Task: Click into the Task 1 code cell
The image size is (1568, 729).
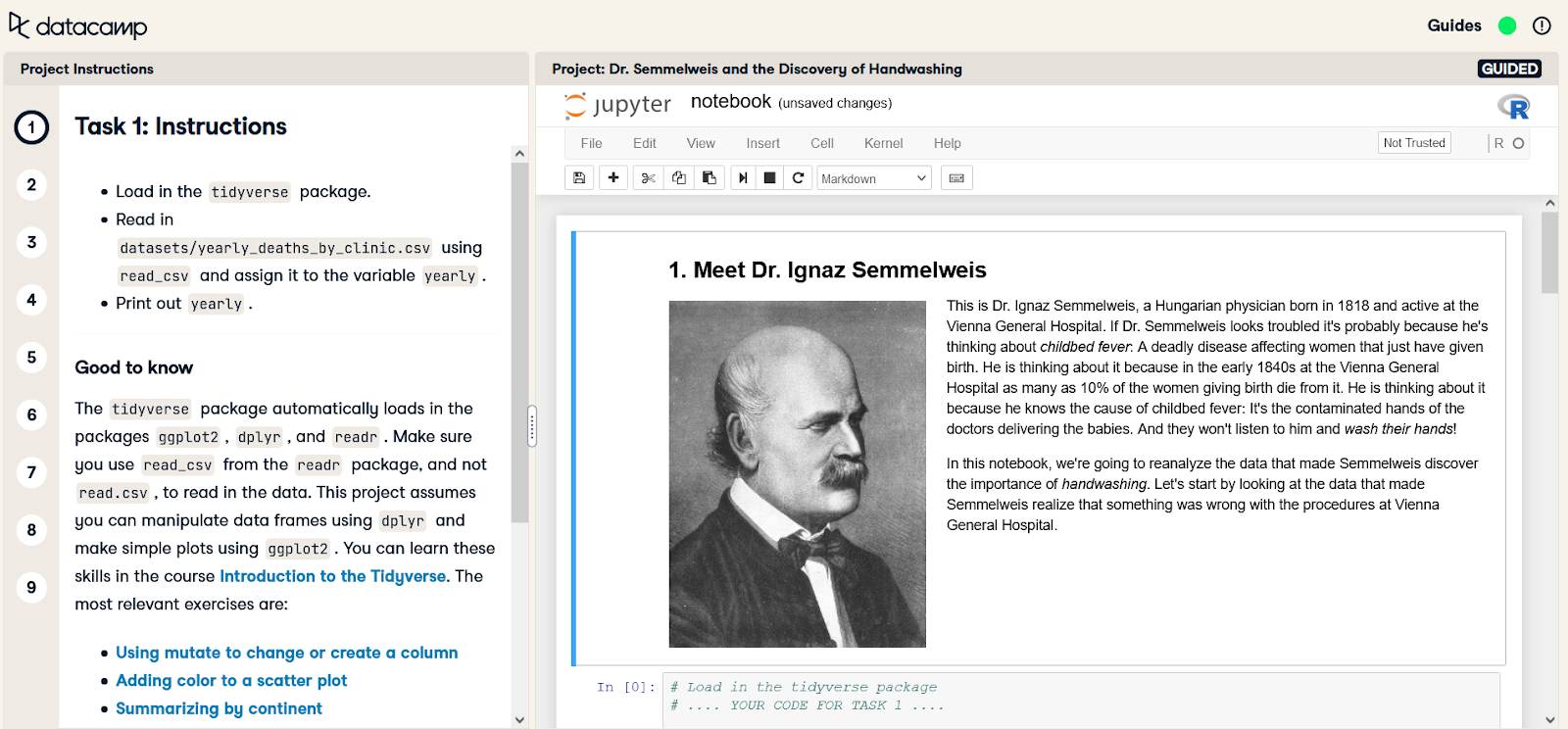Action: coord(1081,700)
